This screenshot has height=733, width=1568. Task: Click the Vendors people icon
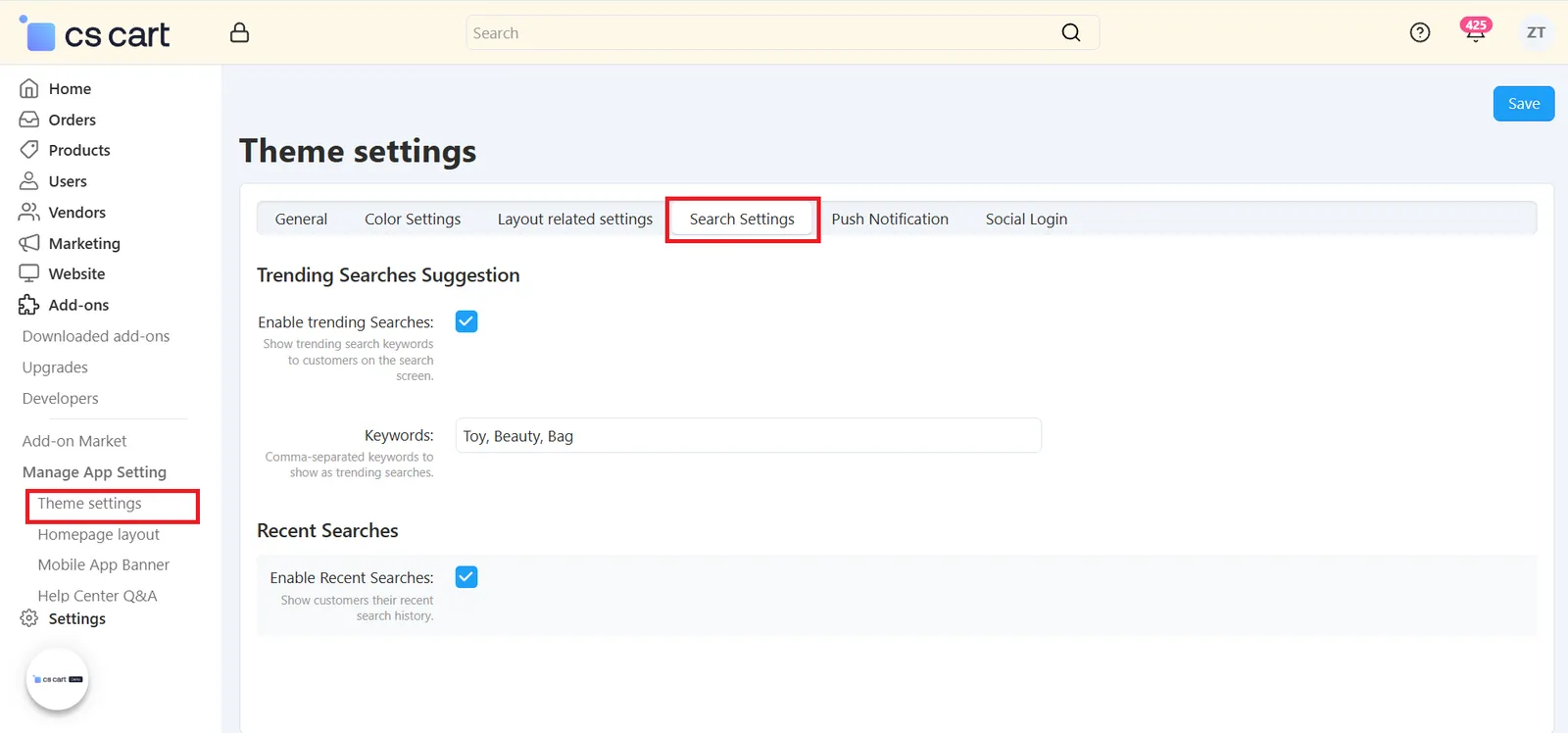(29, 212)
